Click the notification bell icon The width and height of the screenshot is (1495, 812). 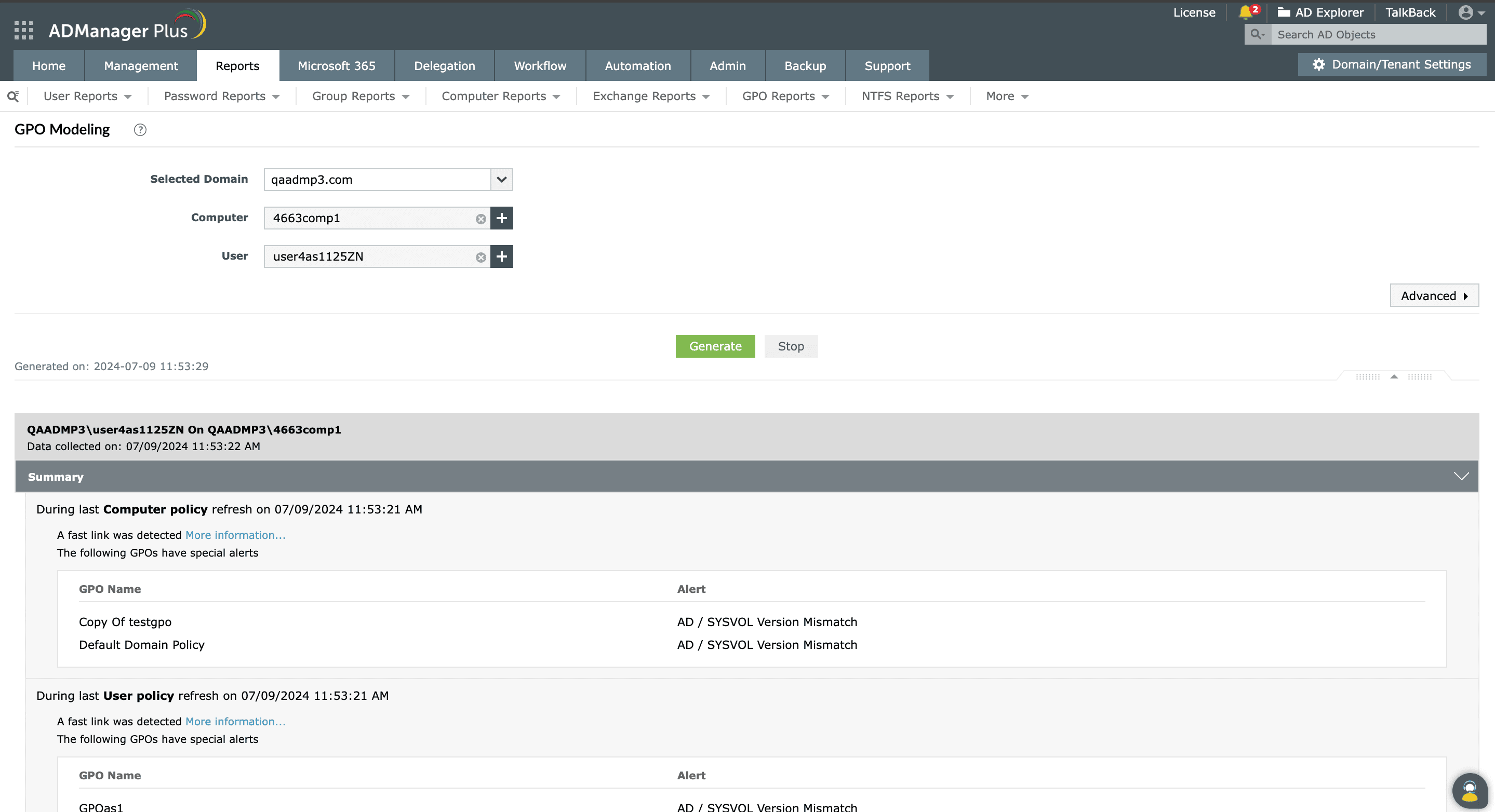(1245, 12)
